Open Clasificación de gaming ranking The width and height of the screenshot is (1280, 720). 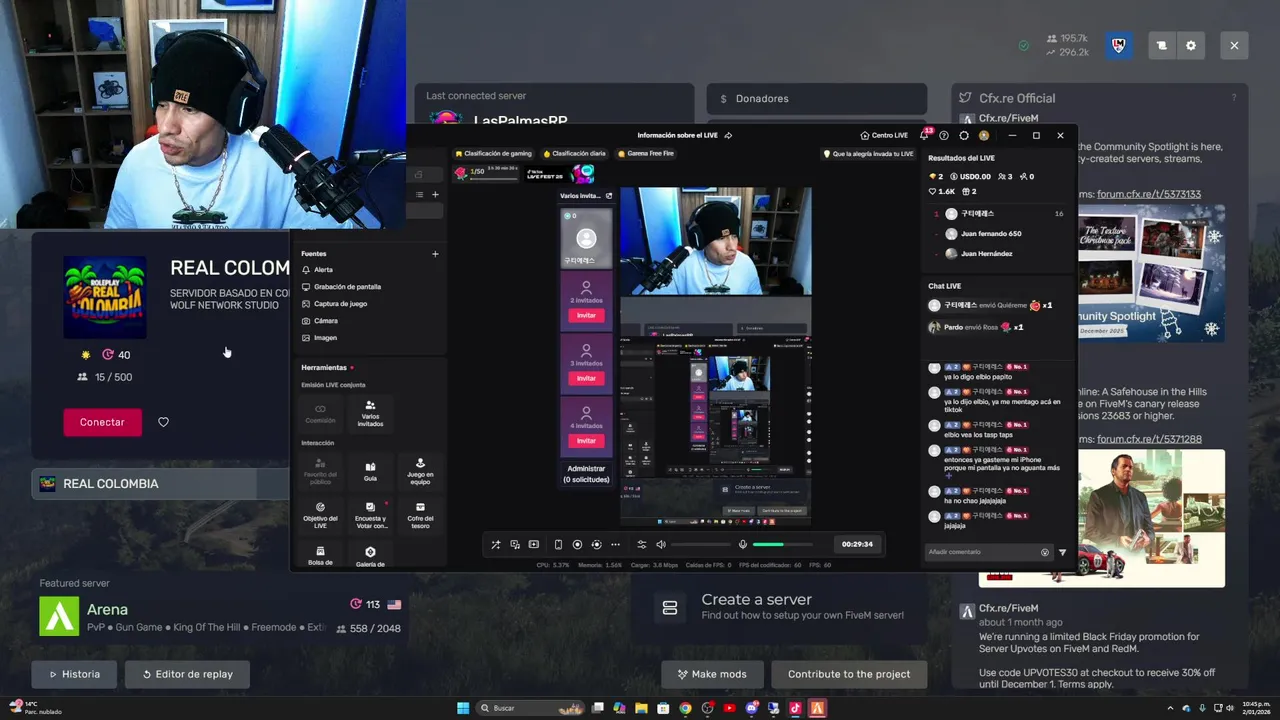(494, 154)
